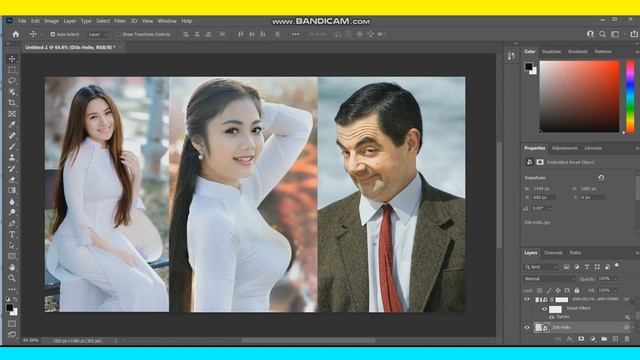Click the horizontal canvas scrollbar
This screenshot has width=640, height=360.
click(x=308, y=340)
